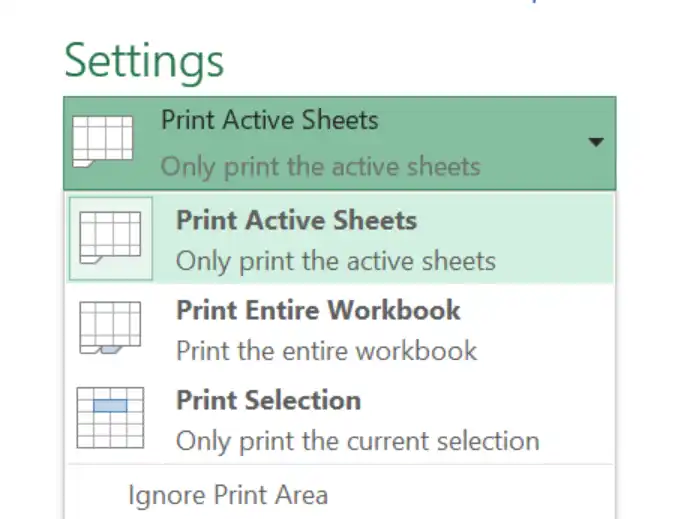Click the blue highlighted cell in Selection icon

(x=110, y=406)
